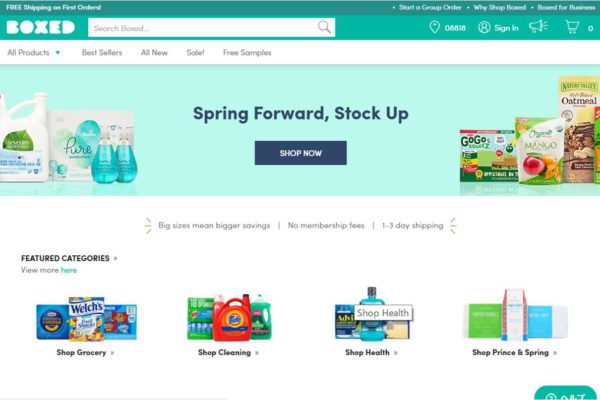
Task: Select the Free Samples menu item
Action: (247, 52)
